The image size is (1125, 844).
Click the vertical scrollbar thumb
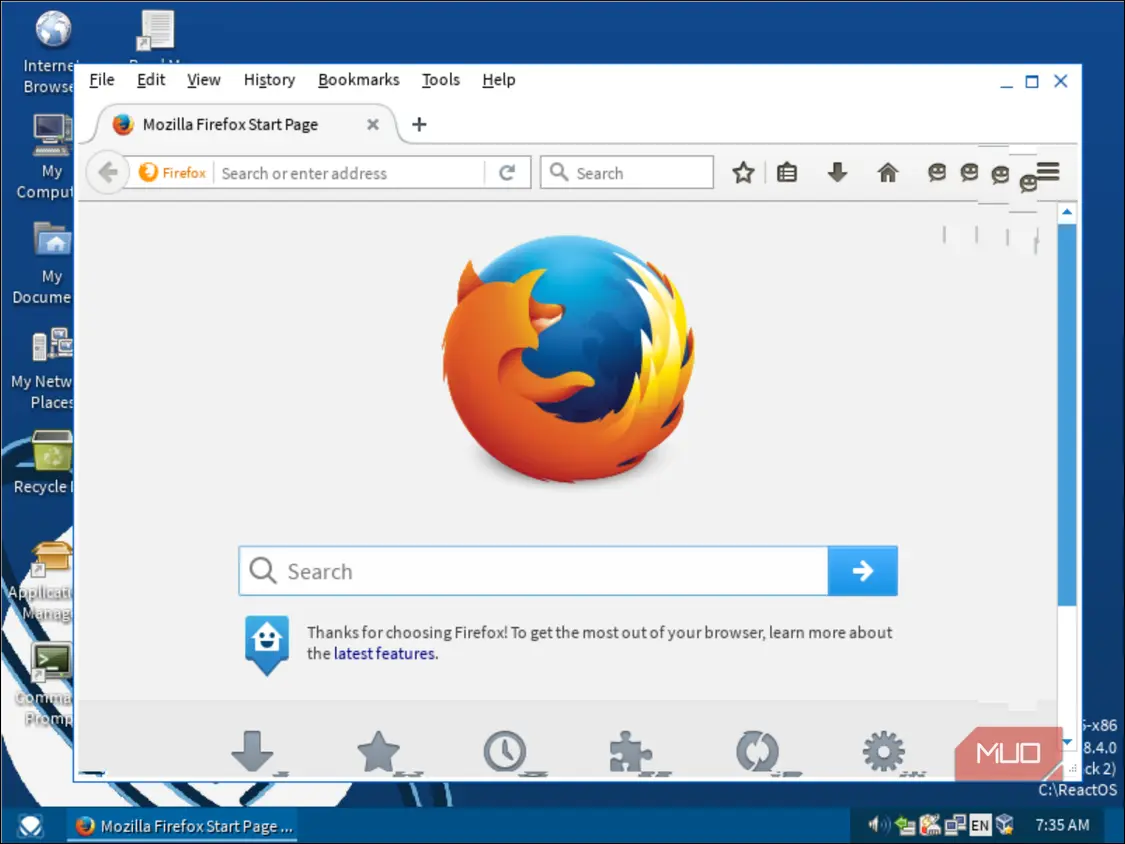[1067, 414]
